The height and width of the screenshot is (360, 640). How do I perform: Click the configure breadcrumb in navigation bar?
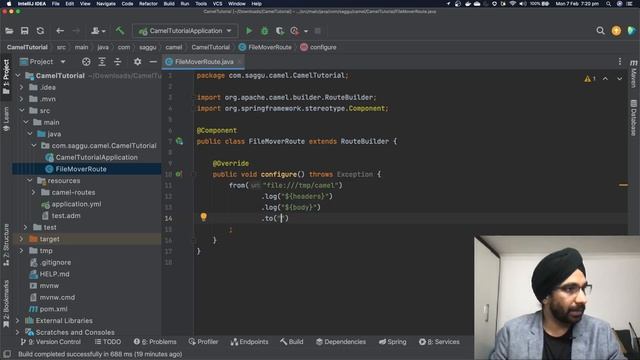[x=318, y=47]
